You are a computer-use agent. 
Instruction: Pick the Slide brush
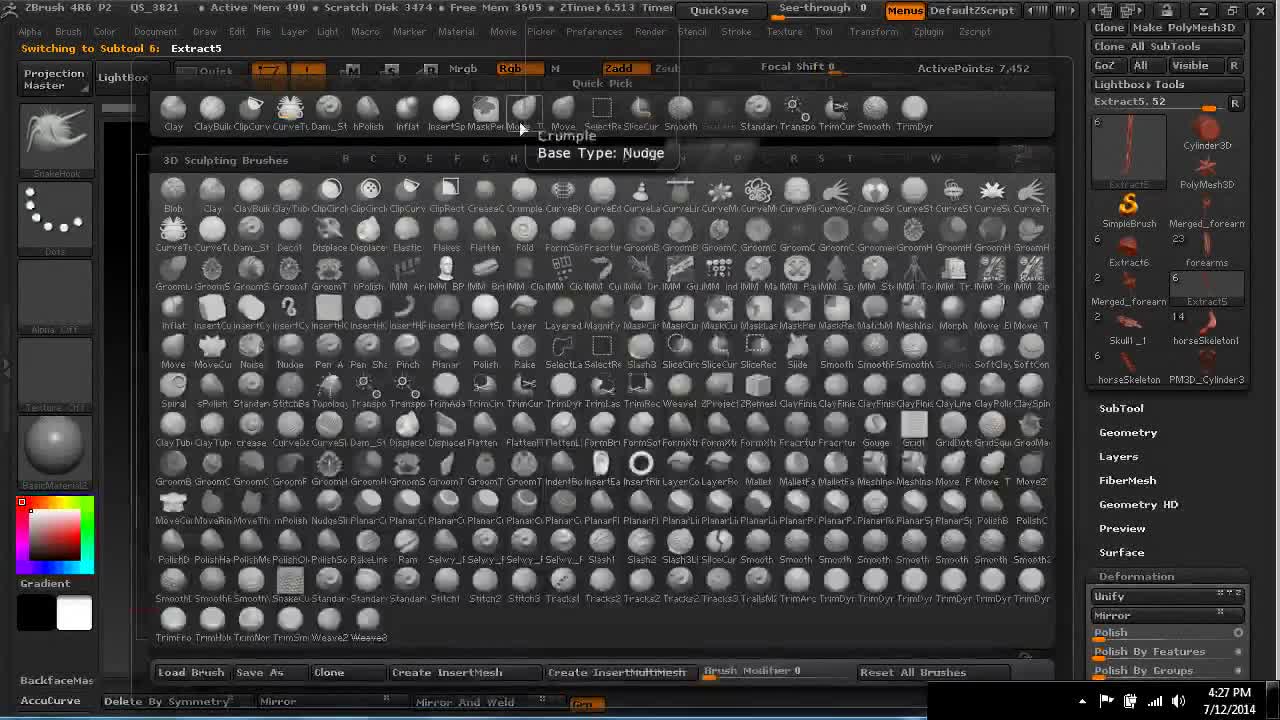pos(797,350)
